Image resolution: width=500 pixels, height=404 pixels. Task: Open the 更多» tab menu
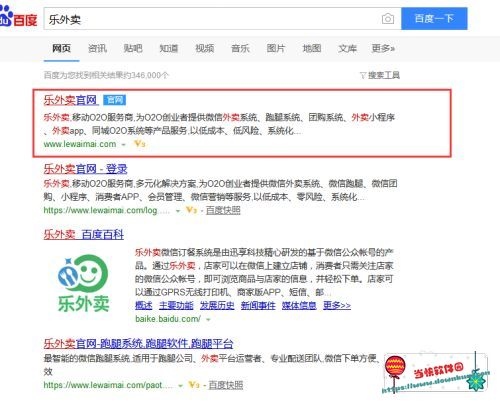pos(383,48)
